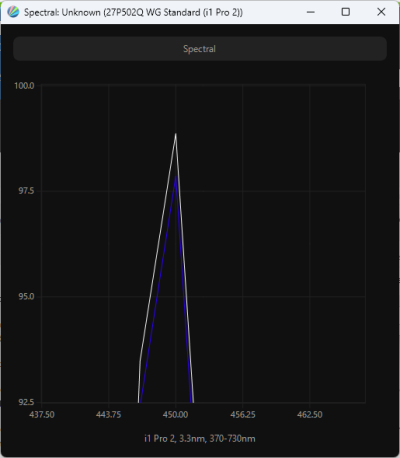Click the 95.0 y-axis label
Image resolution: width=400 pixels, height=458 pixels.
pos(26,296)
